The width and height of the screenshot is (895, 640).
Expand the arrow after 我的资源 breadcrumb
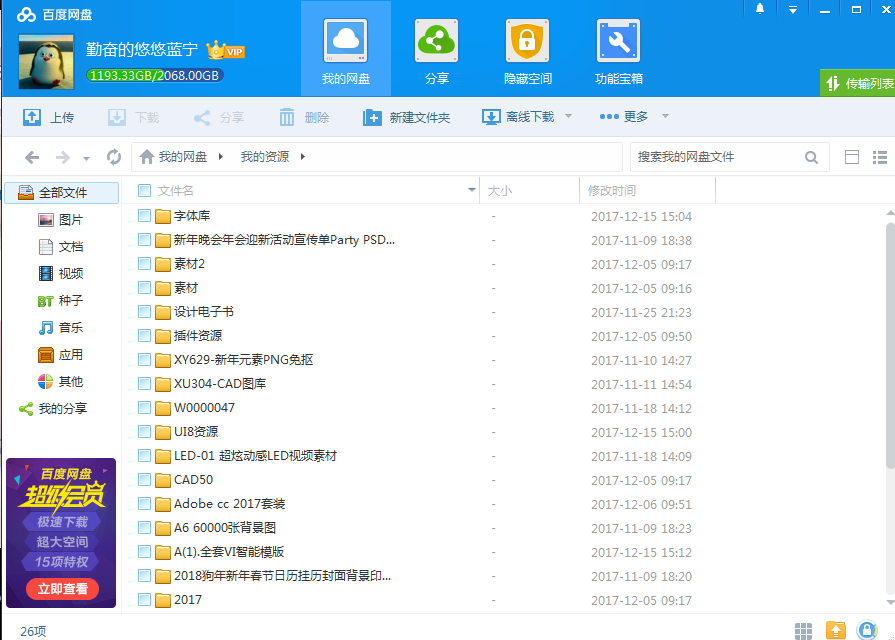303,156
